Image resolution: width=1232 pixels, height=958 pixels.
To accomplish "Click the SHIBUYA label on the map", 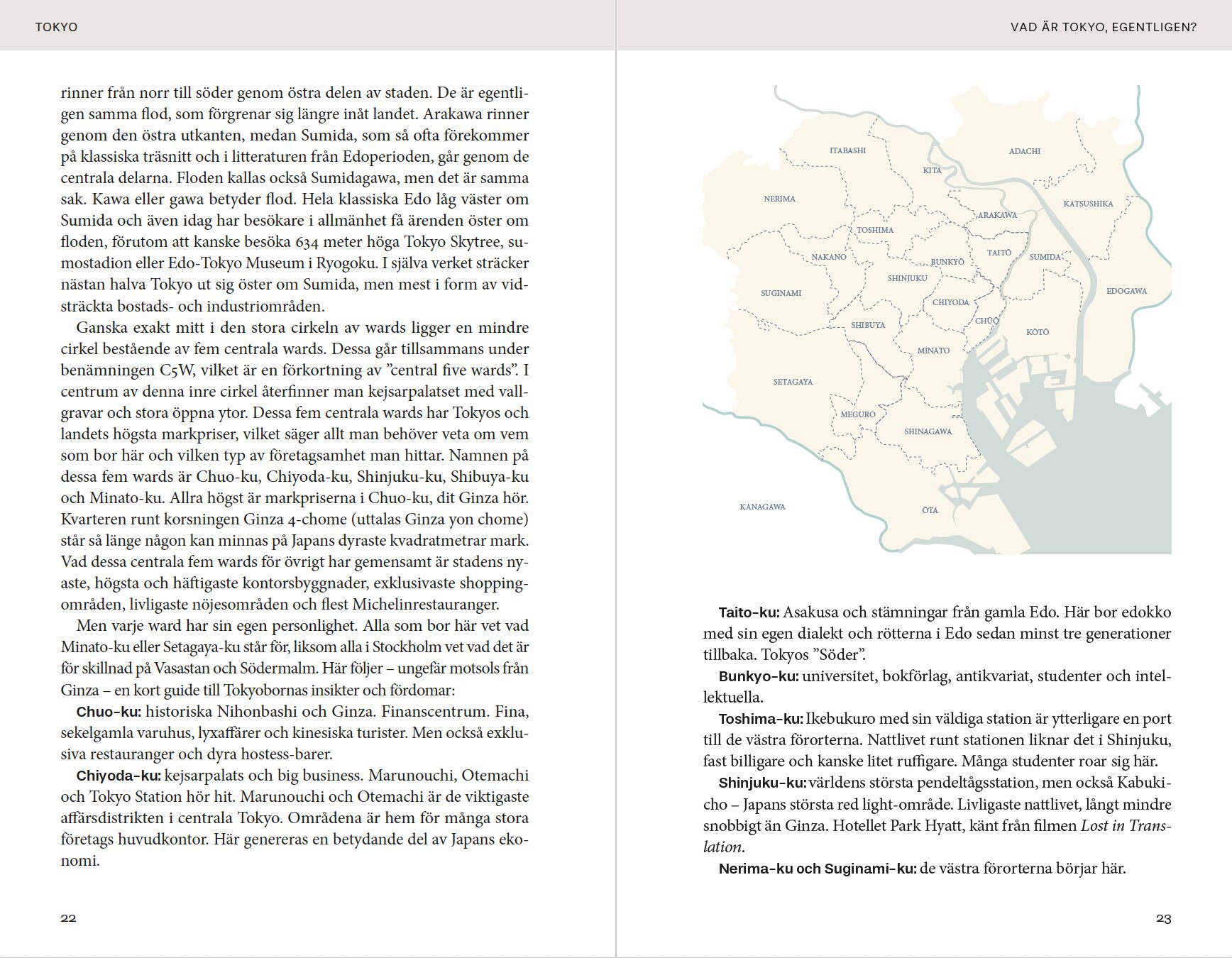I will click(x=868, y=325).
